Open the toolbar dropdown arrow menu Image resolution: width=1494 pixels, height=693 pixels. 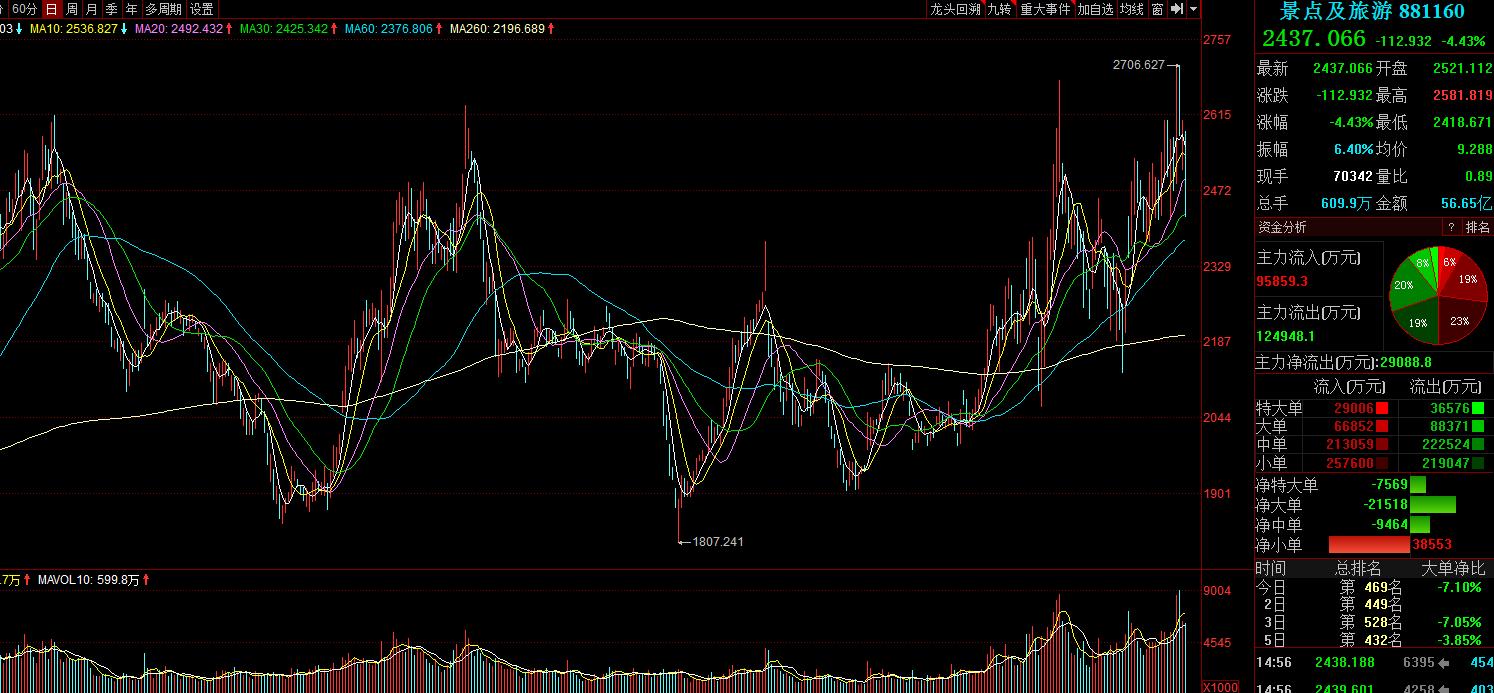coord(1193,9)
